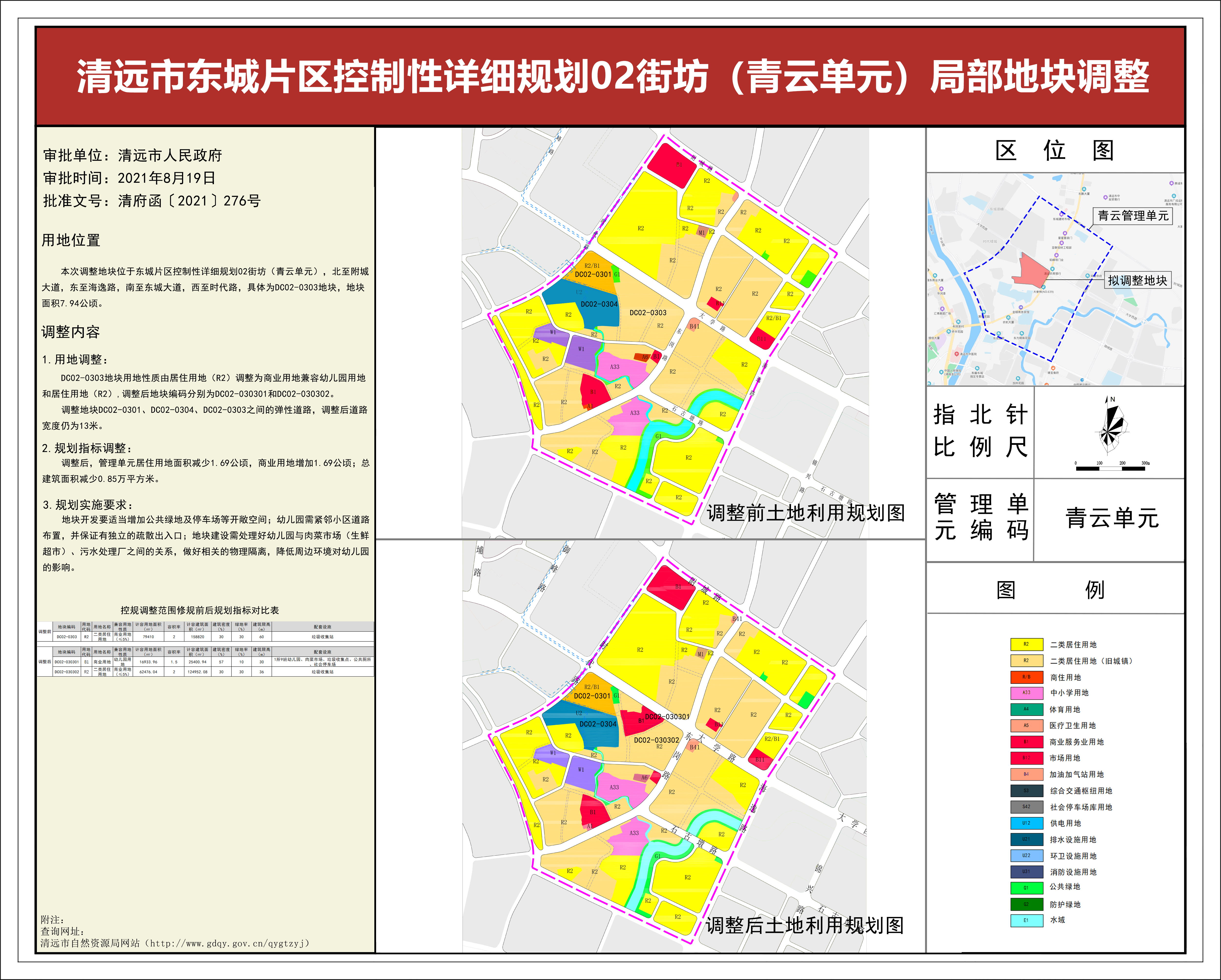Click the 拟调整地块 callout label
This screenshot has width=1221, height=980.
tap(1137, 280)
